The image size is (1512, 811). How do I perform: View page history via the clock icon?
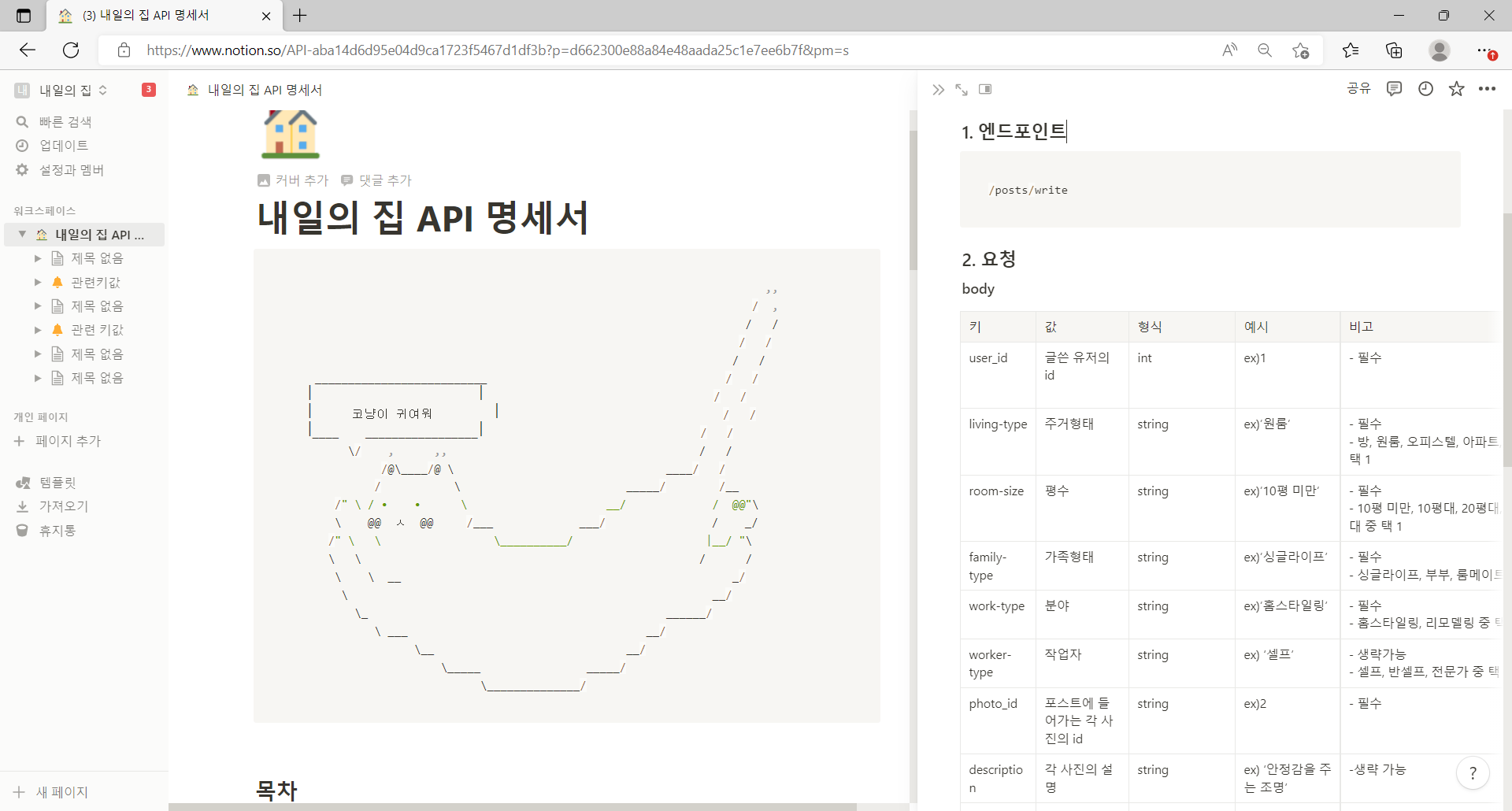point(1425,89)
